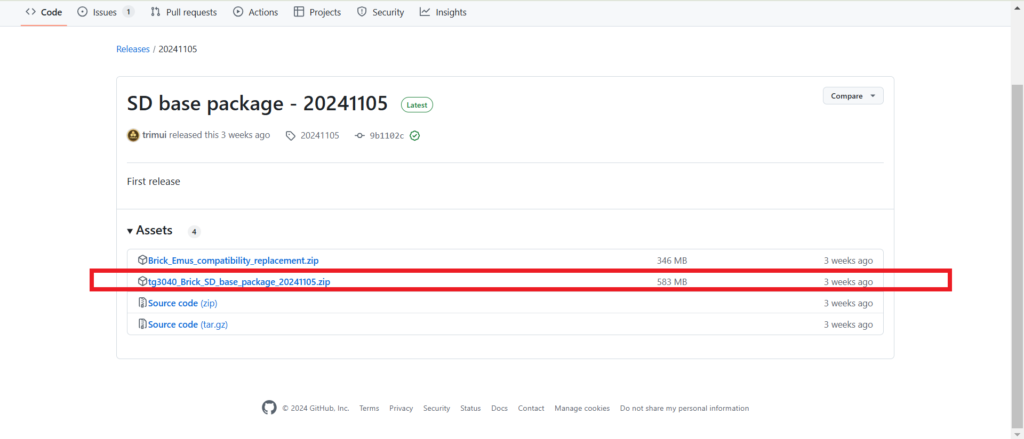
Task: Open the Privacy footer link
Action: (401, 408)
